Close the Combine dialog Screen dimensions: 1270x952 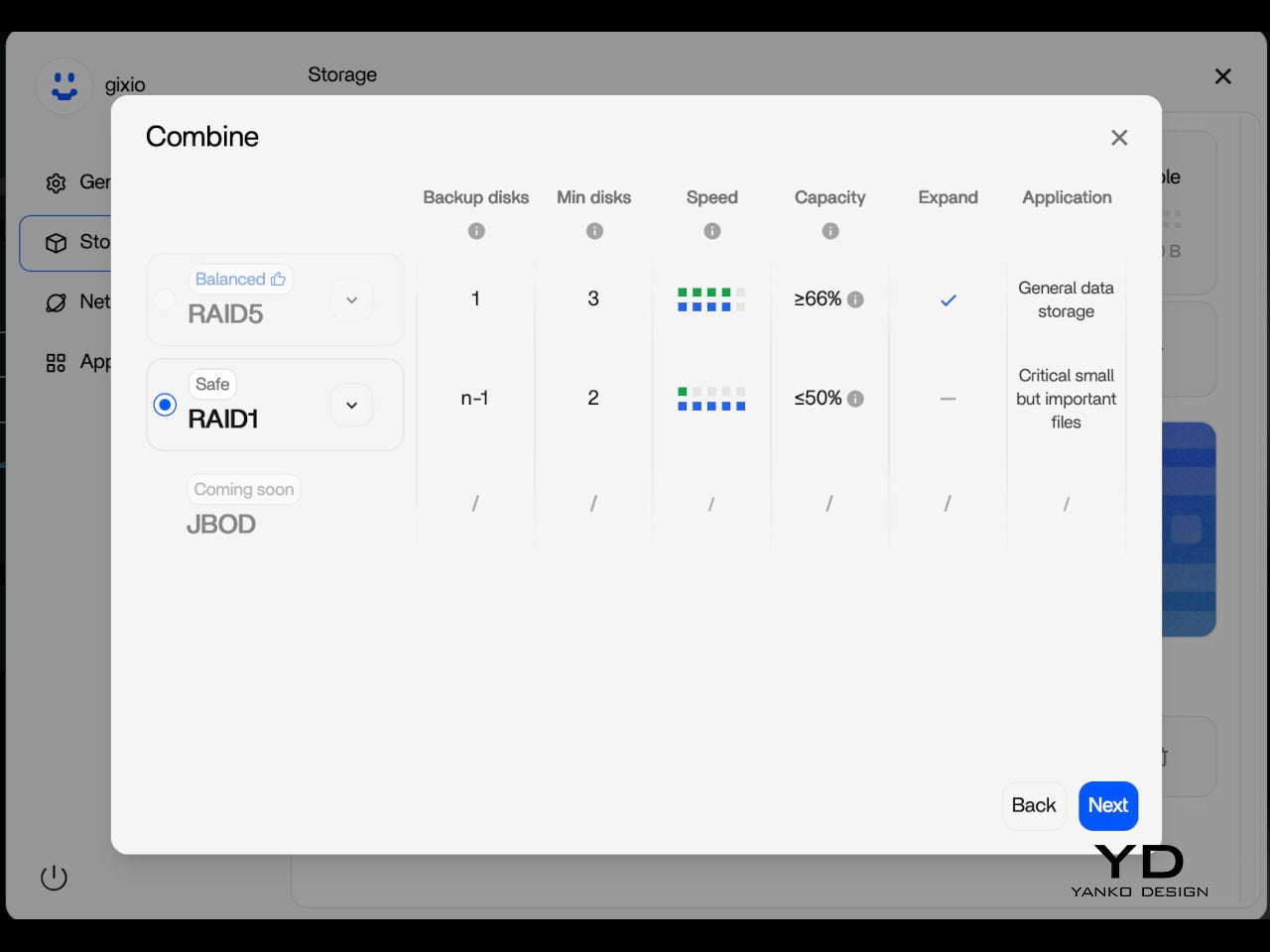pyautogui.click(x=1119, y=138)
